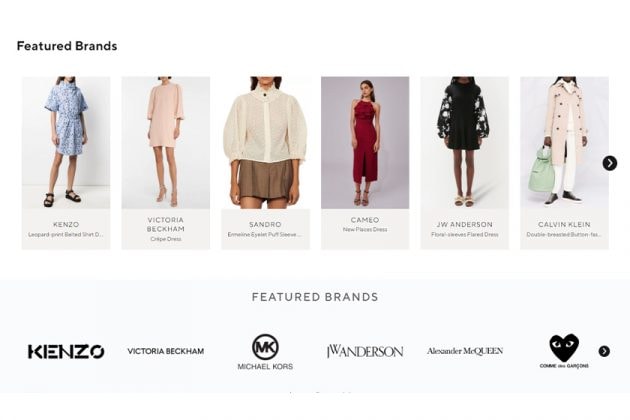Click the Kenzo brand logo
This screenshot has width=630, height=420.
(x=66, y=352)
